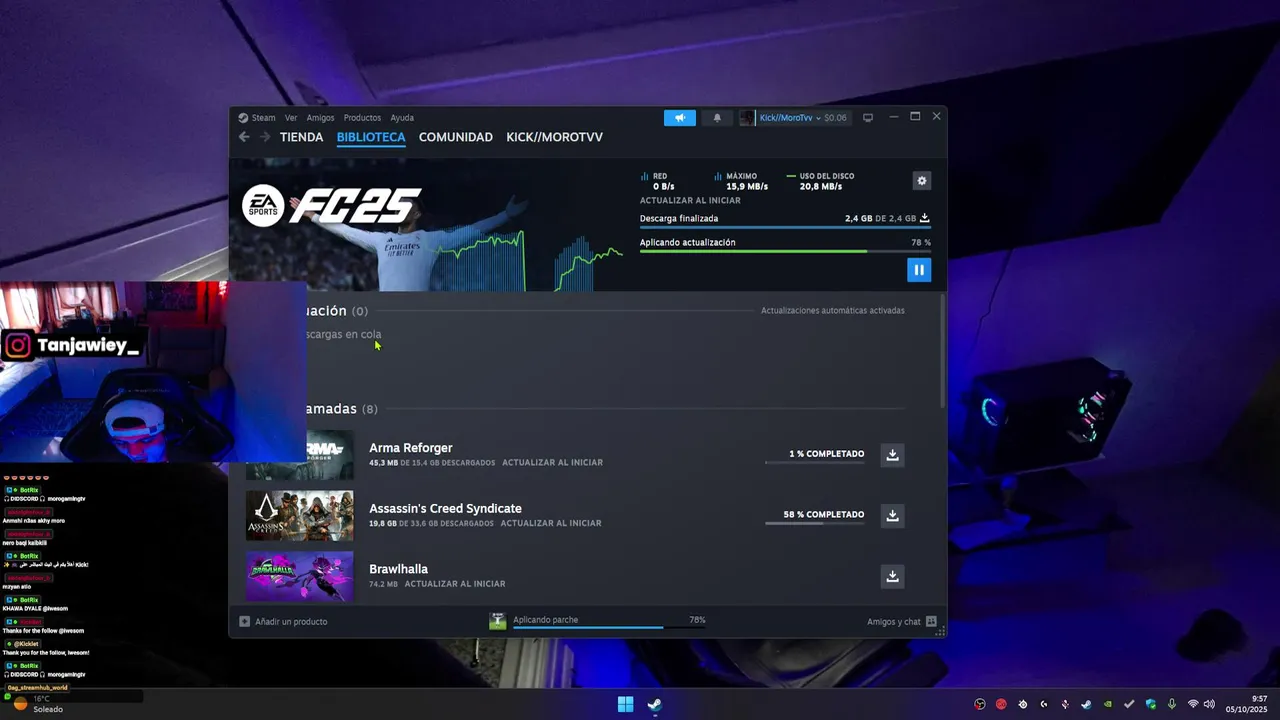
Task: Click Assassin's Creed 58 % COMPLETADO bar
Action: pyautogui.click(x=815, y=523)
